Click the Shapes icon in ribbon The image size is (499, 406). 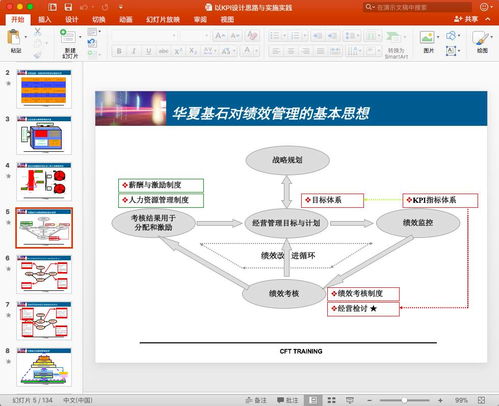451,35
